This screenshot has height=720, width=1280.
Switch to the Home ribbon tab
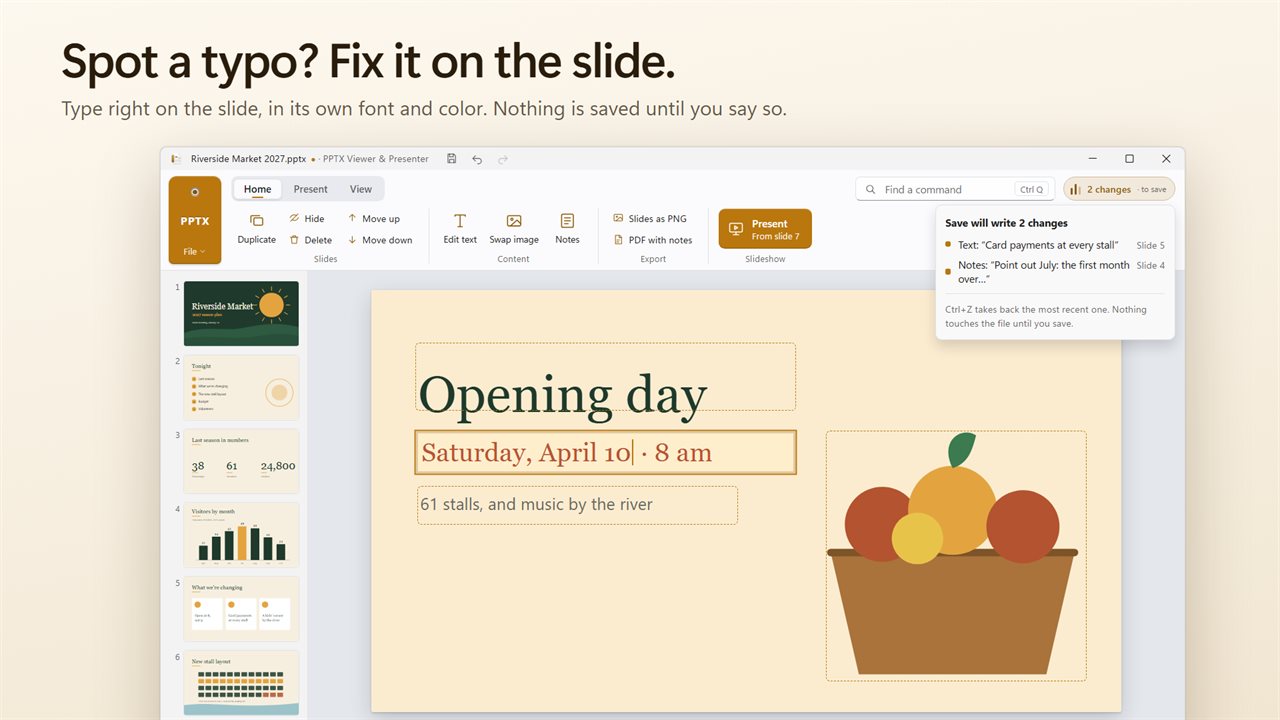[258, 189]
